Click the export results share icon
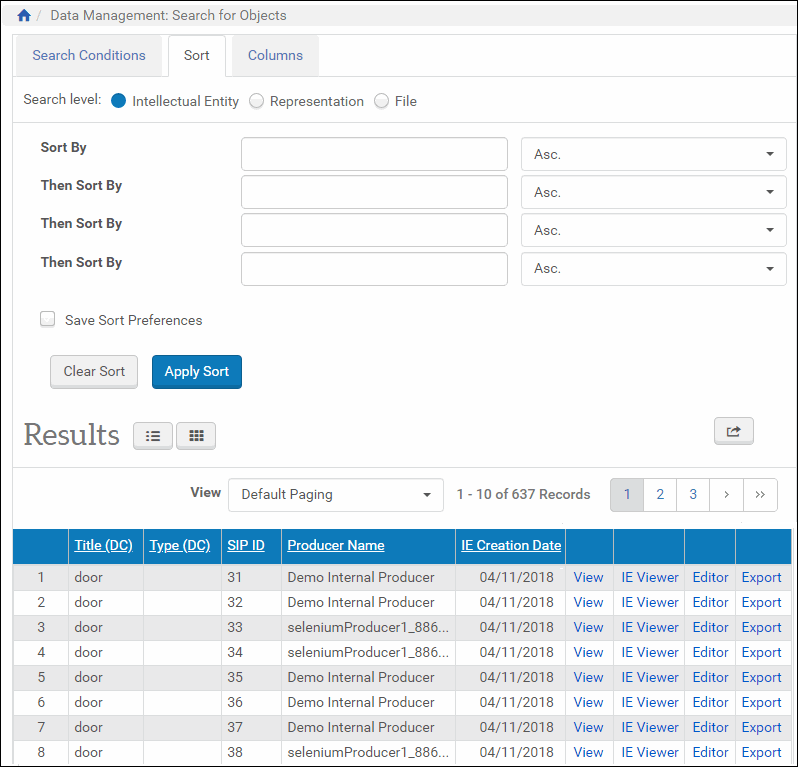The image size is (798, 767). coord(733,431)
